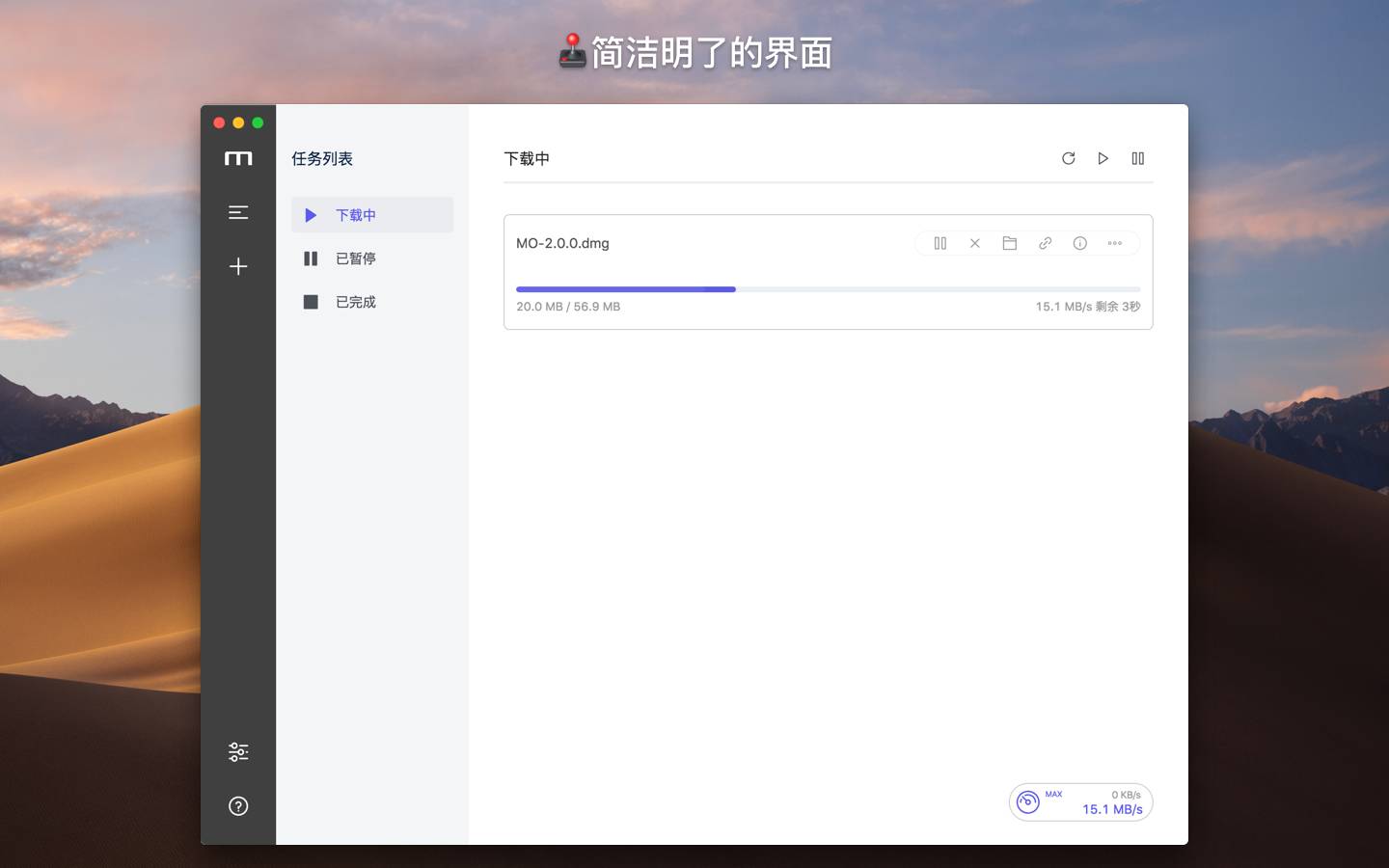Open the task list menu icon
Screen dimensions: 1389x868
click(238, 212)
